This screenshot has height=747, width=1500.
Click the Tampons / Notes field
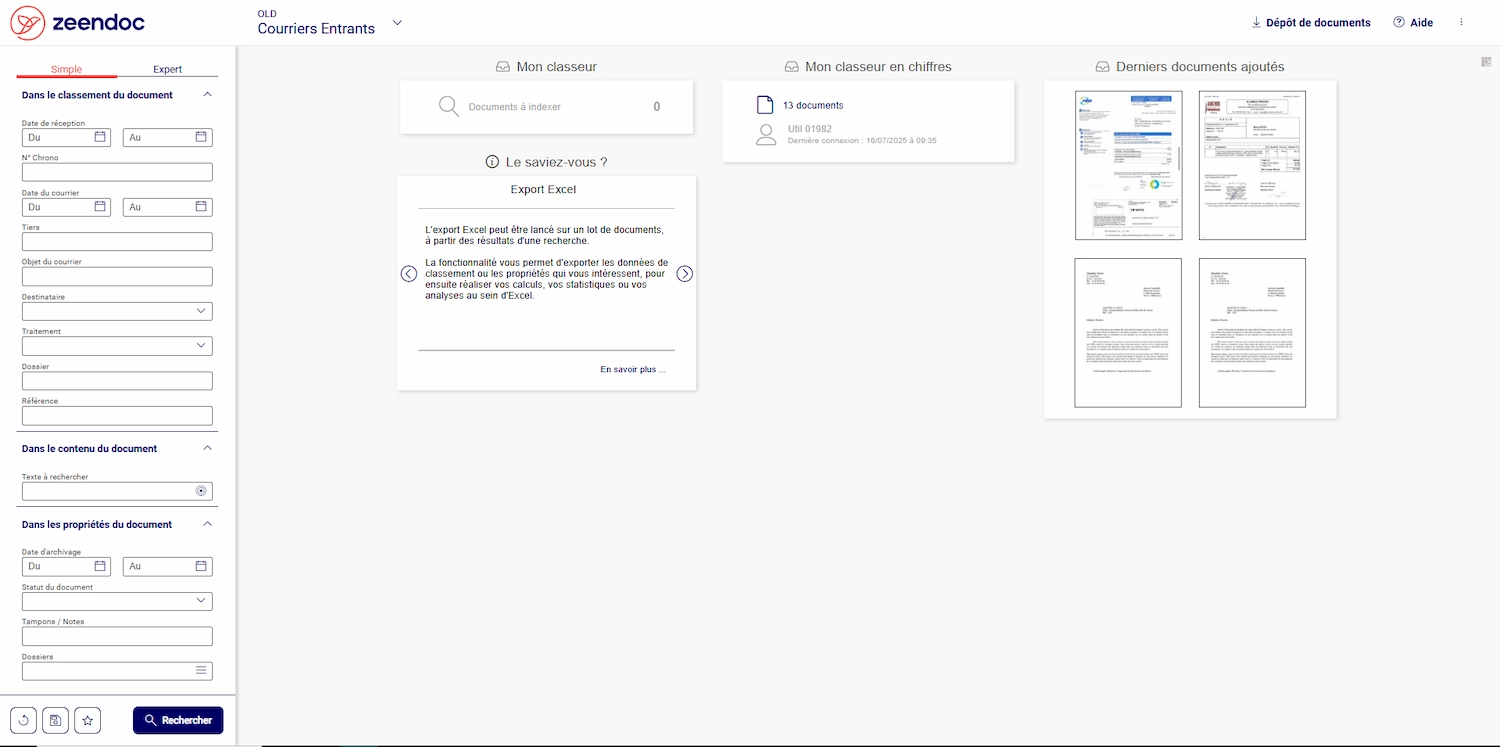(117, 636)
